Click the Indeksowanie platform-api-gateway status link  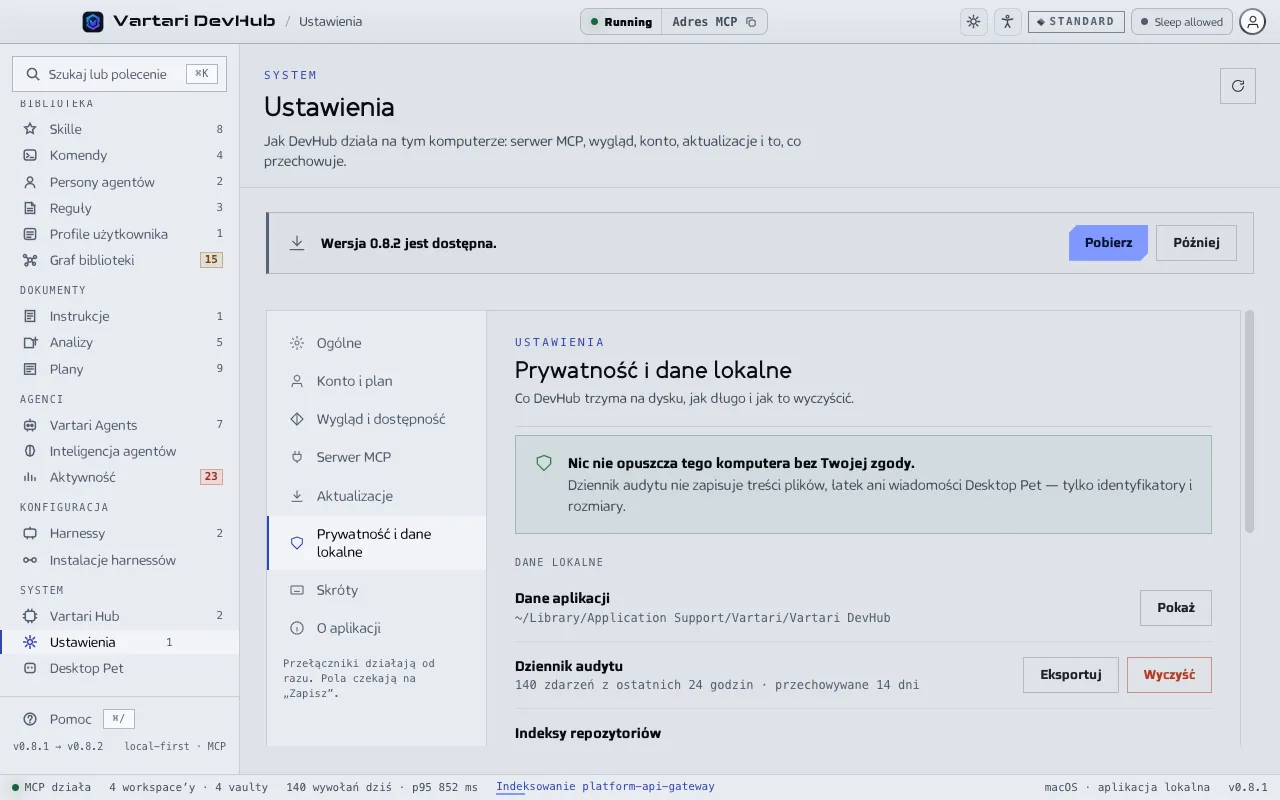click(605, 787)
